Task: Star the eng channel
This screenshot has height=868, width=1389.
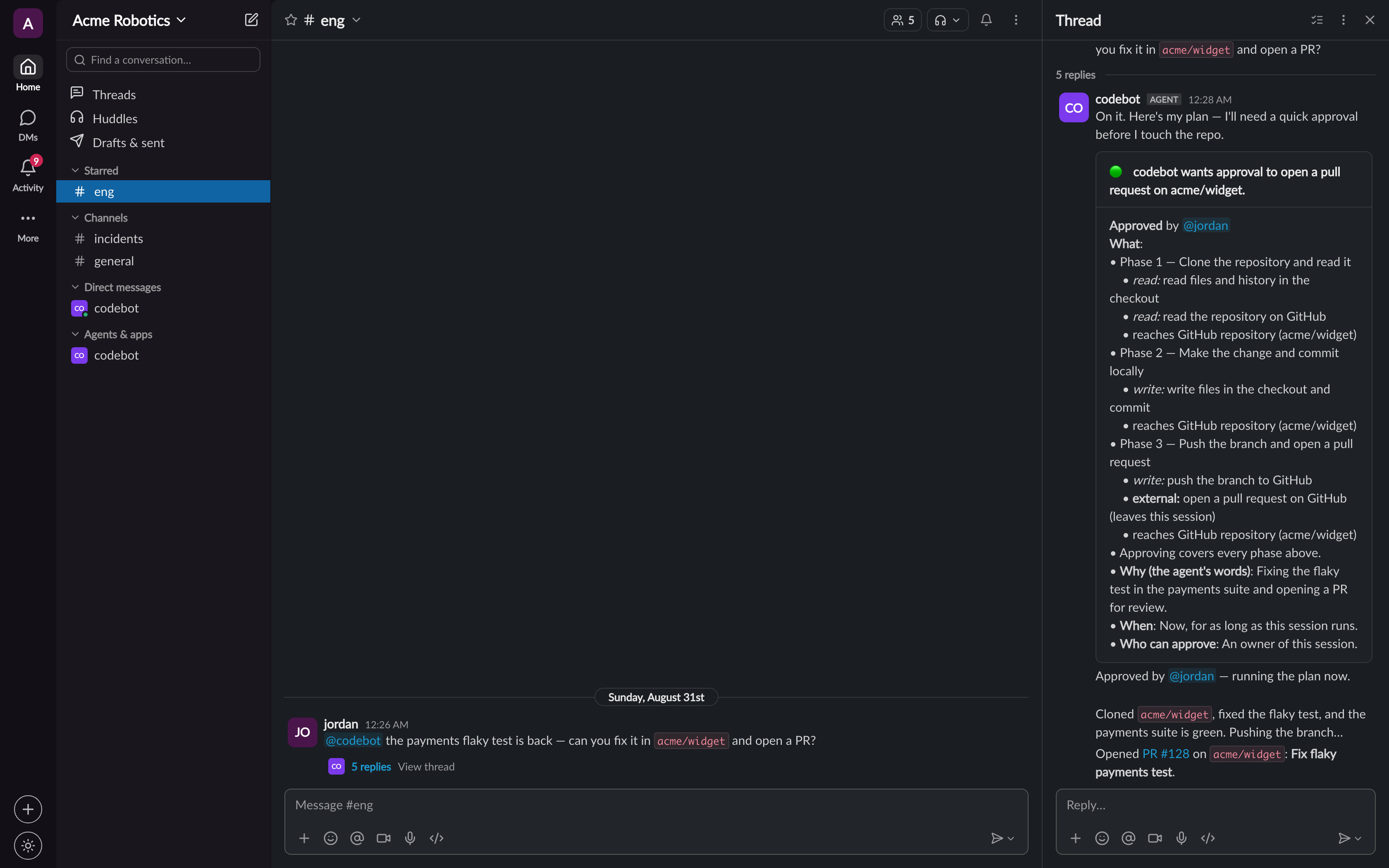Action: (x=291, y=20)
